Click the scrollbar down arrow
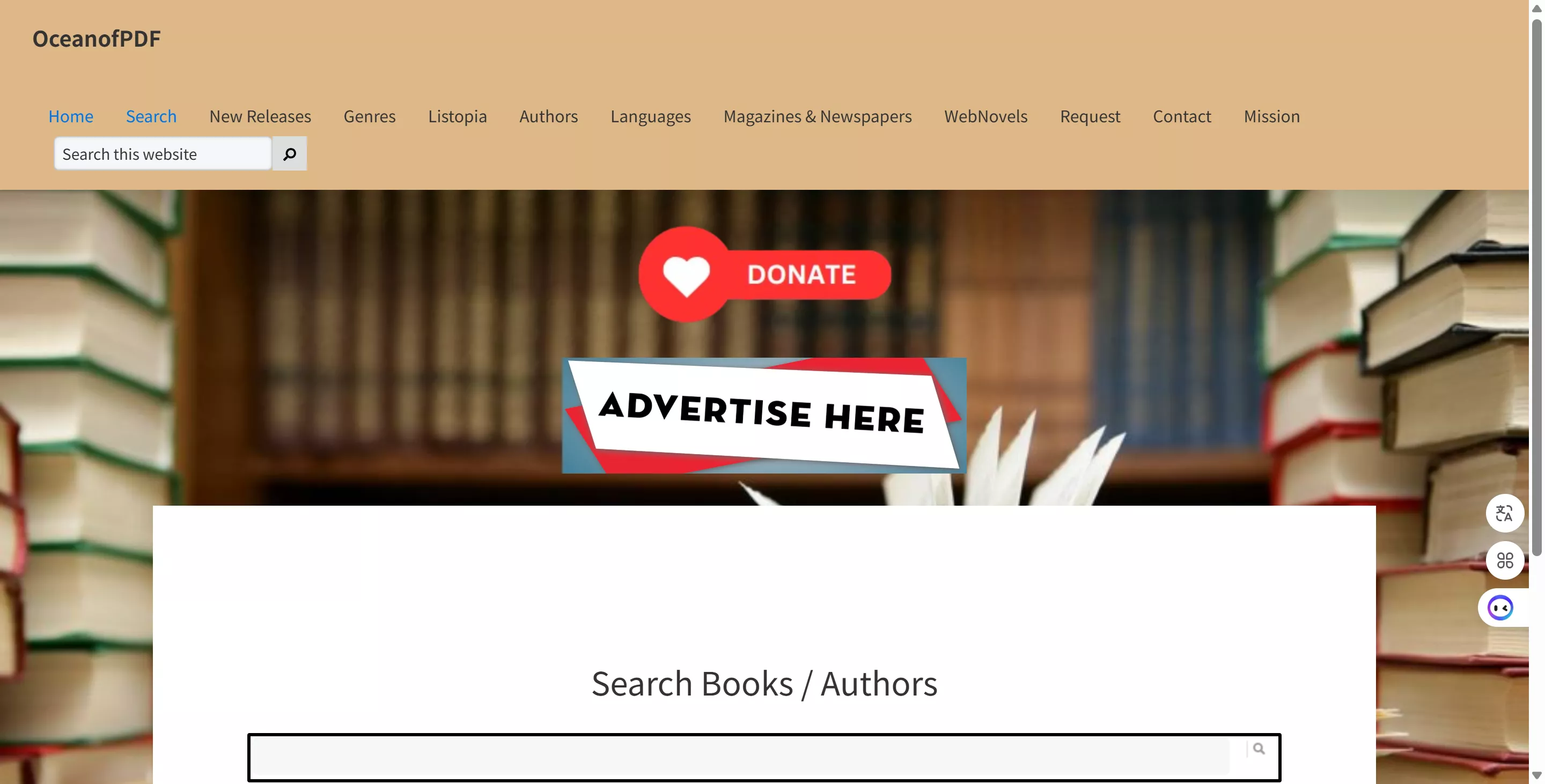 click(1536, 775)
